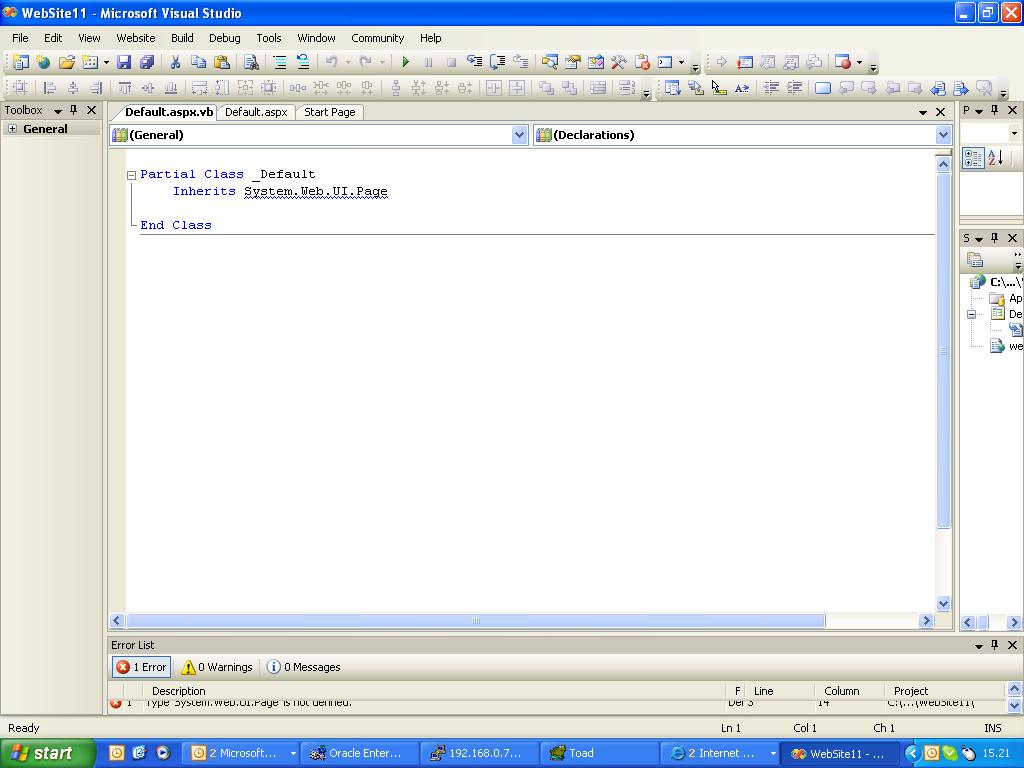The height and width of the screenshot is (768, 1024).
Task: Click the Solution Explorer toolbar icon
Action: coord(549,62)
